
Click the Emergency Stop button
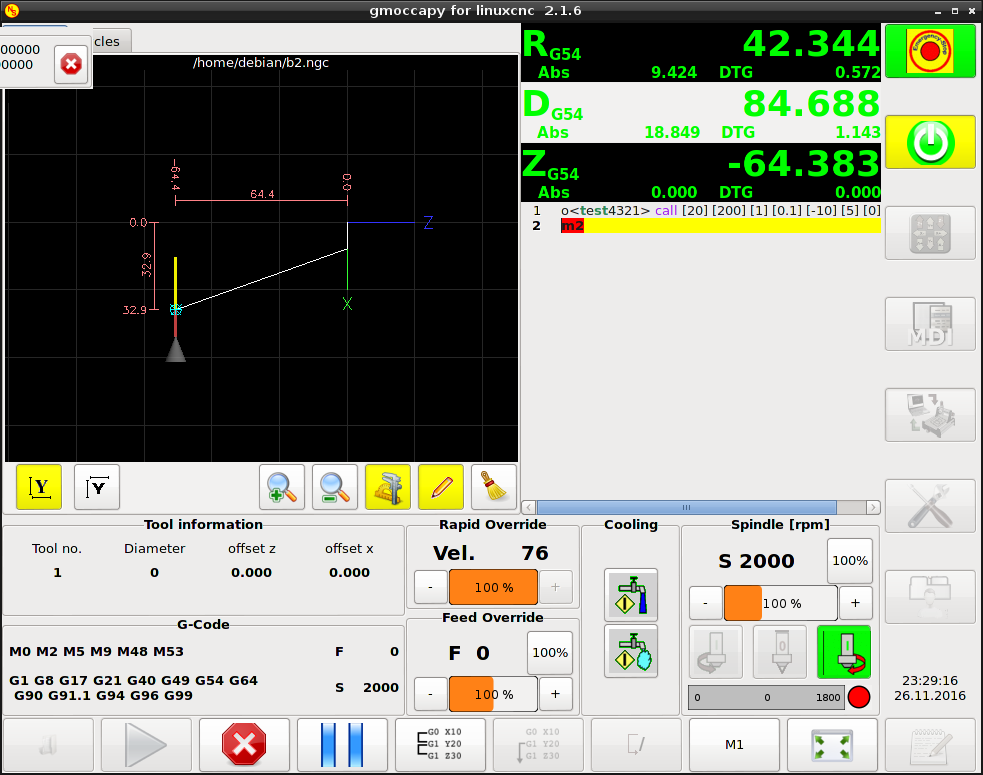coord(930,51)
